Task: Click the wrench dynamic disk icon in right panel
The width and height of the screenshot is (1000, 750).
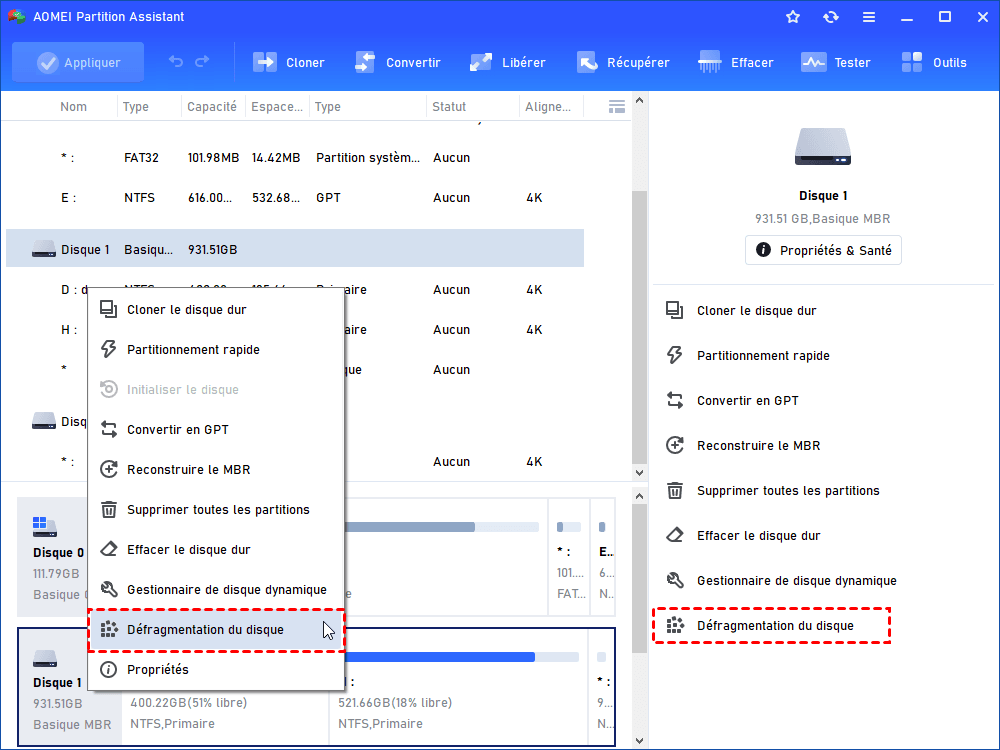Action: click(x=675, y=580)
